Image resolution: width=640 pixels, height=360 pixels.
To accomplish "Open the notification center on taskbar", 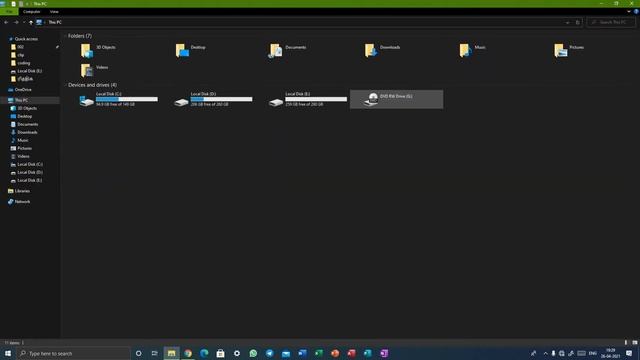I will point(629,353).
